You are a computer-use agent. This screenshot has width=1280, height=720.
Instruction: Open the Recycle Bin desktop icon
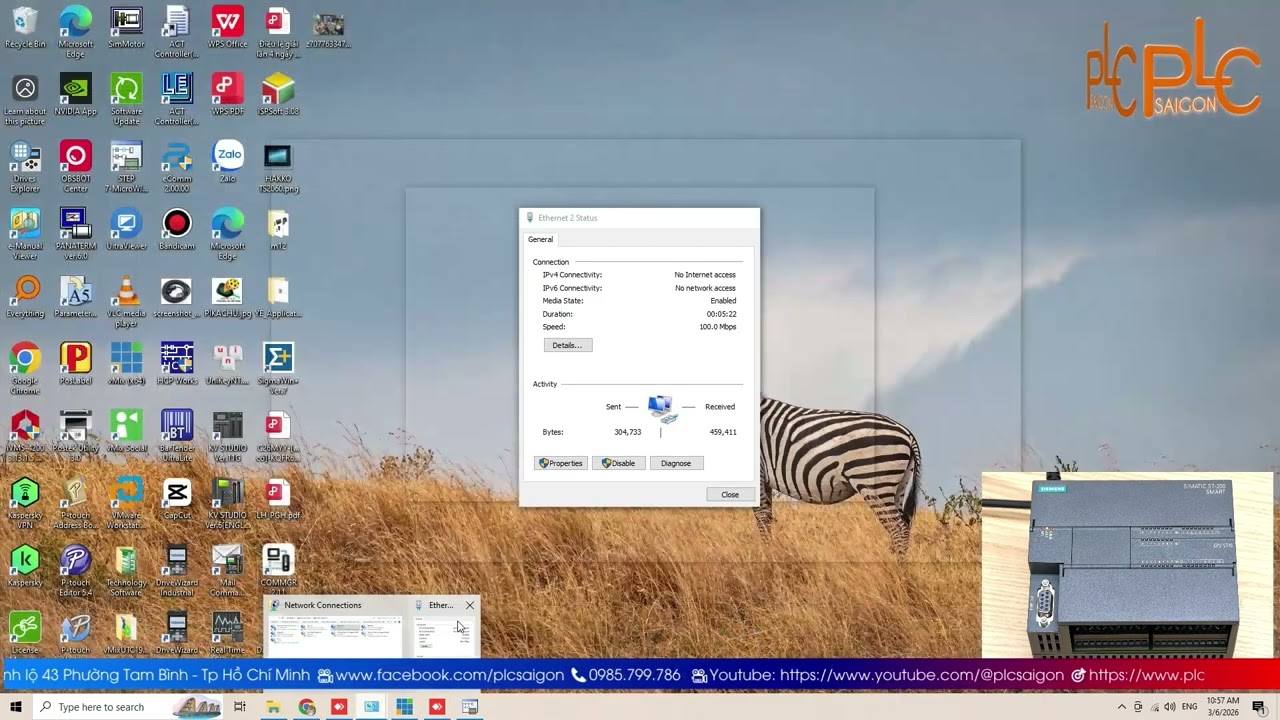[x=25, y=28]
